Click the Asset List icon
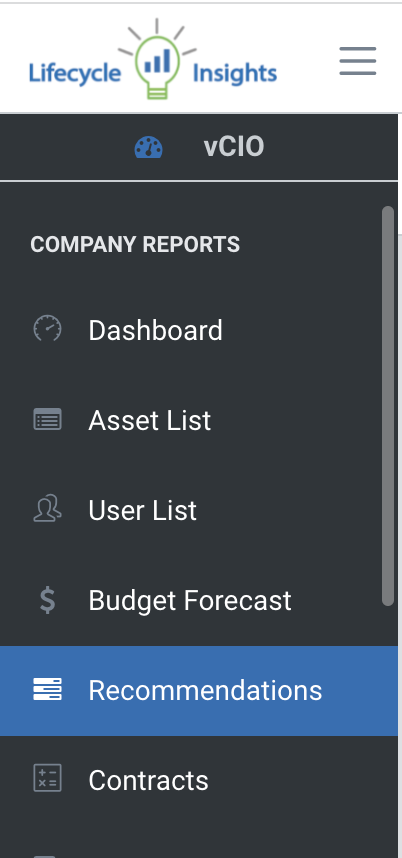 (x=48, y=420)
